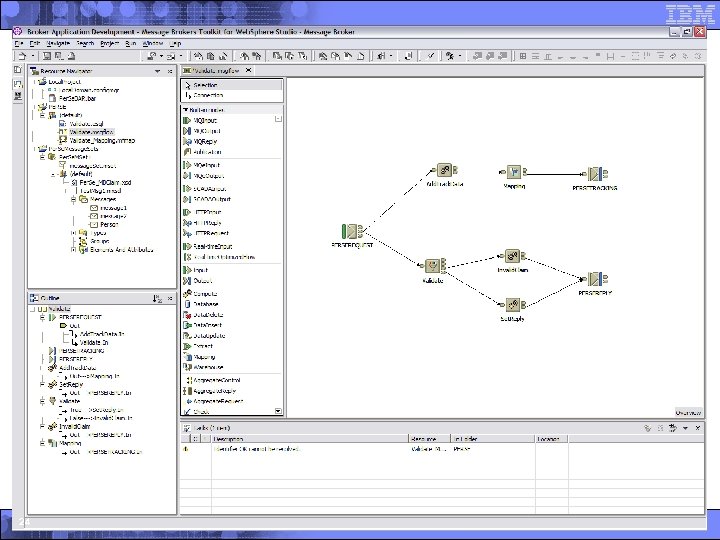The height and width of the screenshot is (540, 720).
Task: Select the InvalidClaim compute node on canvas
Action: coord(513,256)
